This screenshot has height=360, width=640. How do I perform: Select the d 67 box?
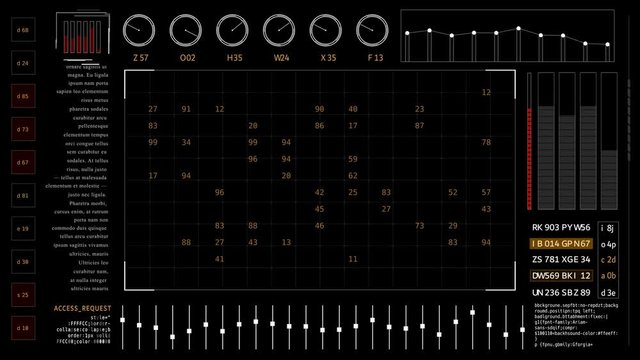(x=23, y=162)
